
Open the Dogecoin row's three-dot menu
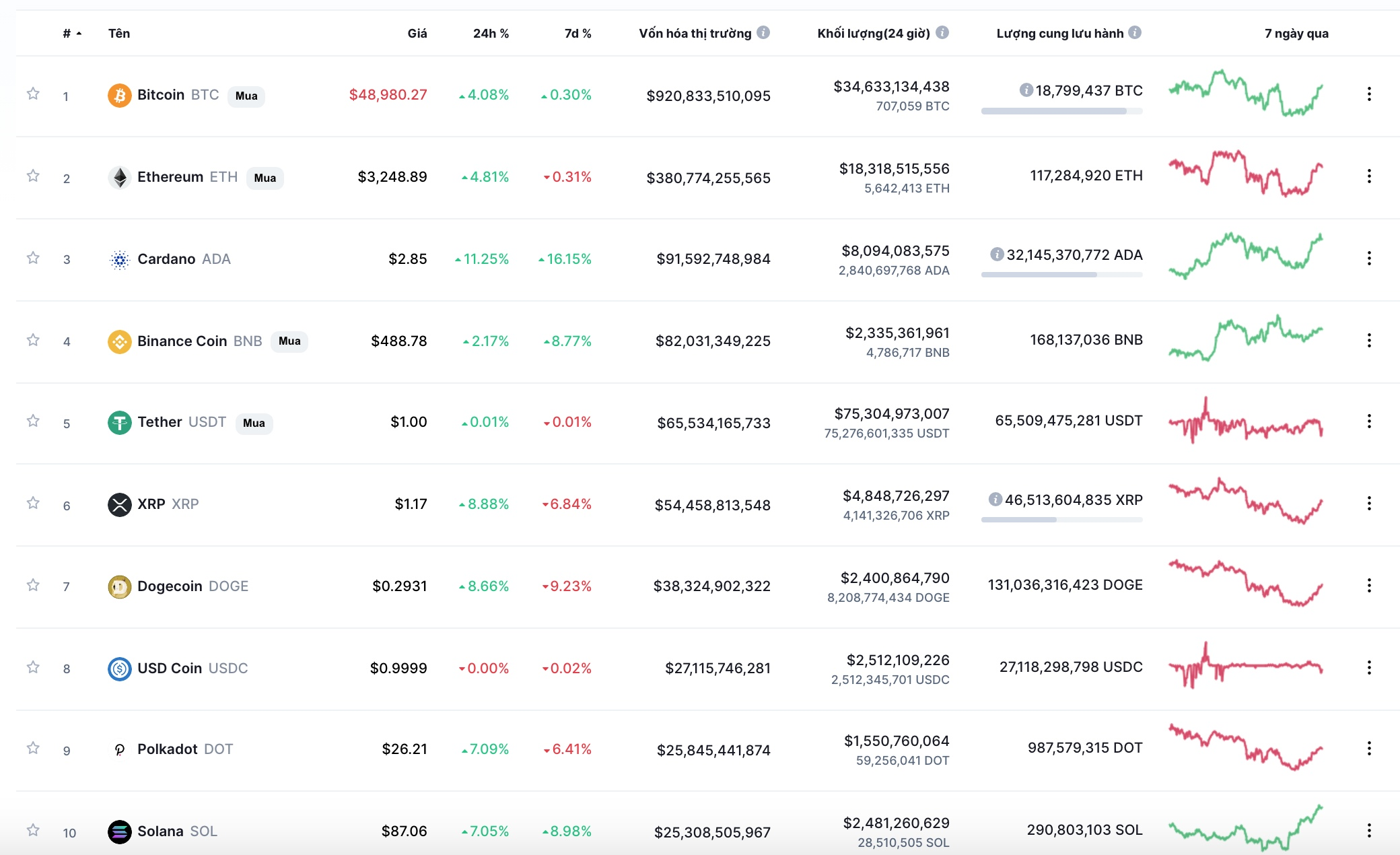click(x=1369, y=586)
